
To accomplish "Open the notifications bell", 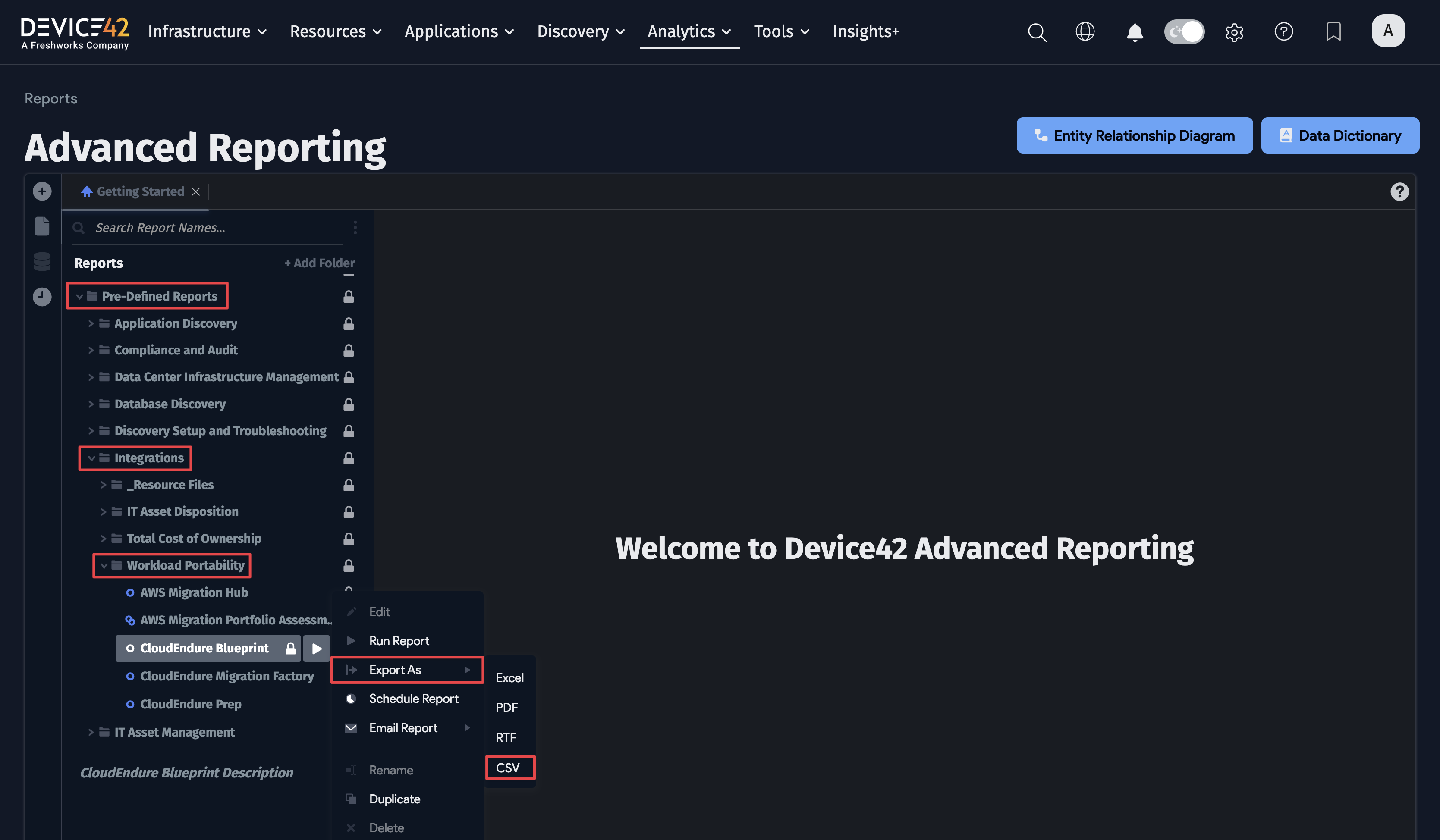I will [x=1134, y=32].
